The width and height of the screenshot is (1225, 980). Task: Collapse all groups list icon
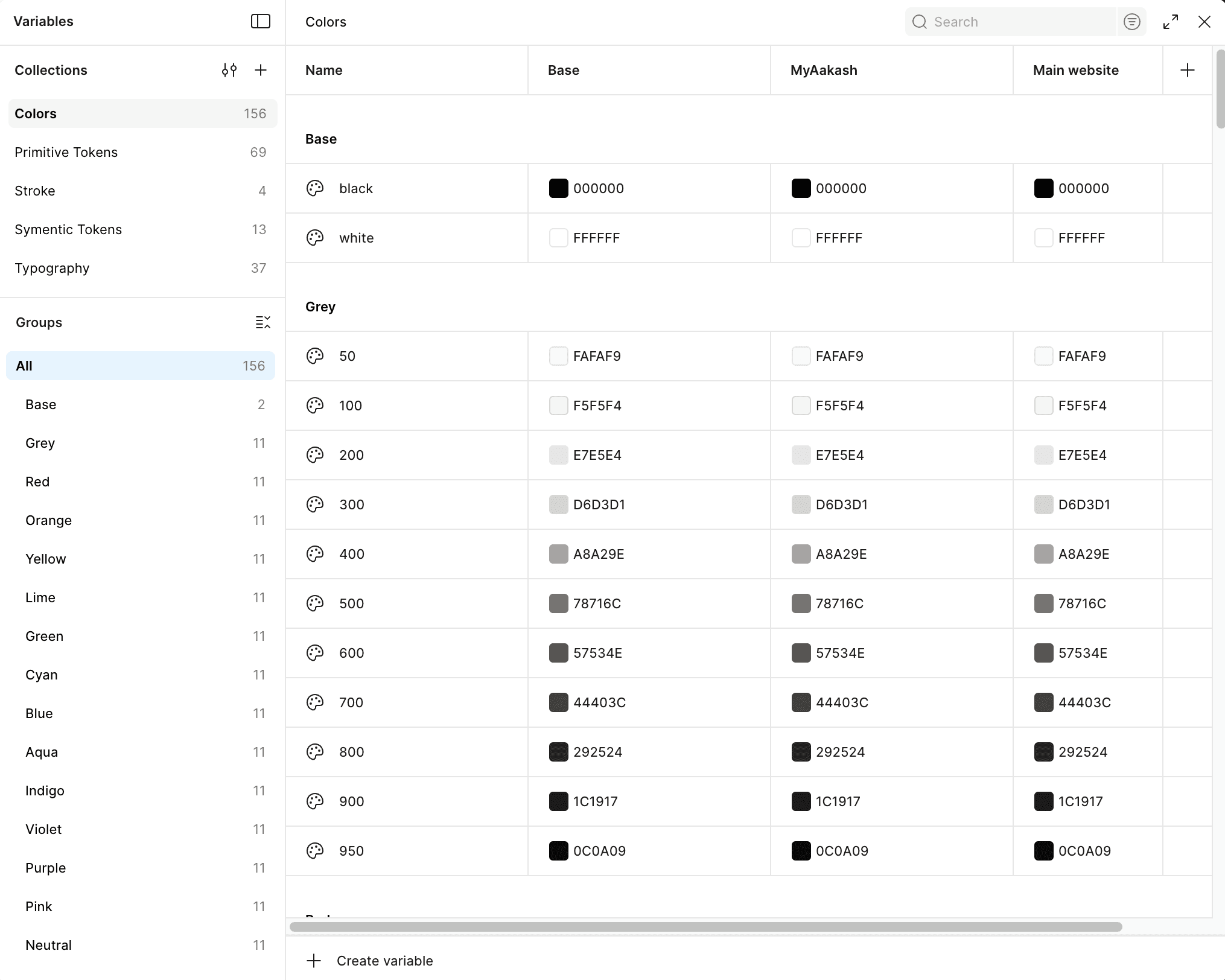[262, 322]
